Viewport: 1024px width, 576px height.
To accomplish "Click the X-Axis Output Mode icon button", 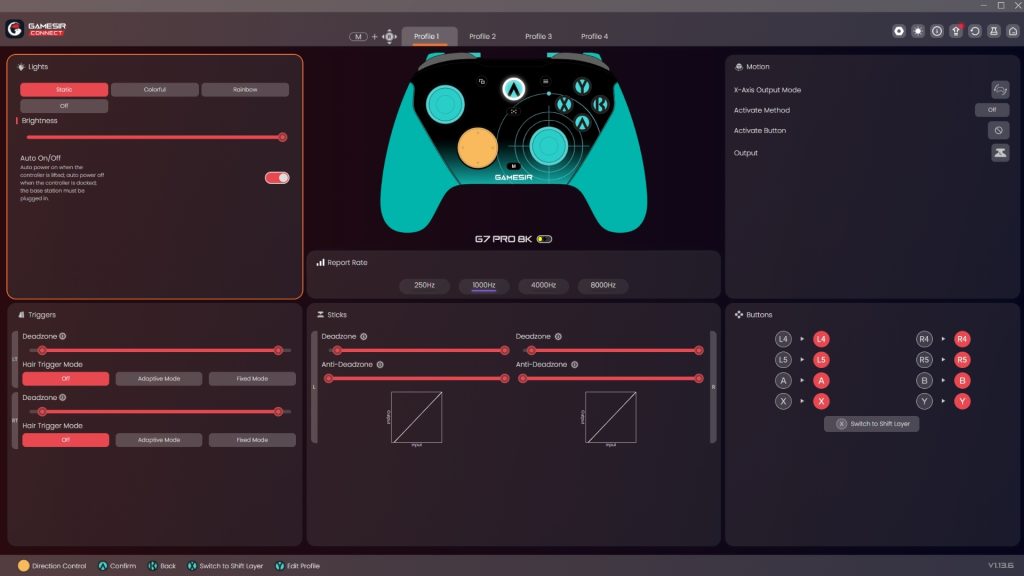I will 1000,89.
